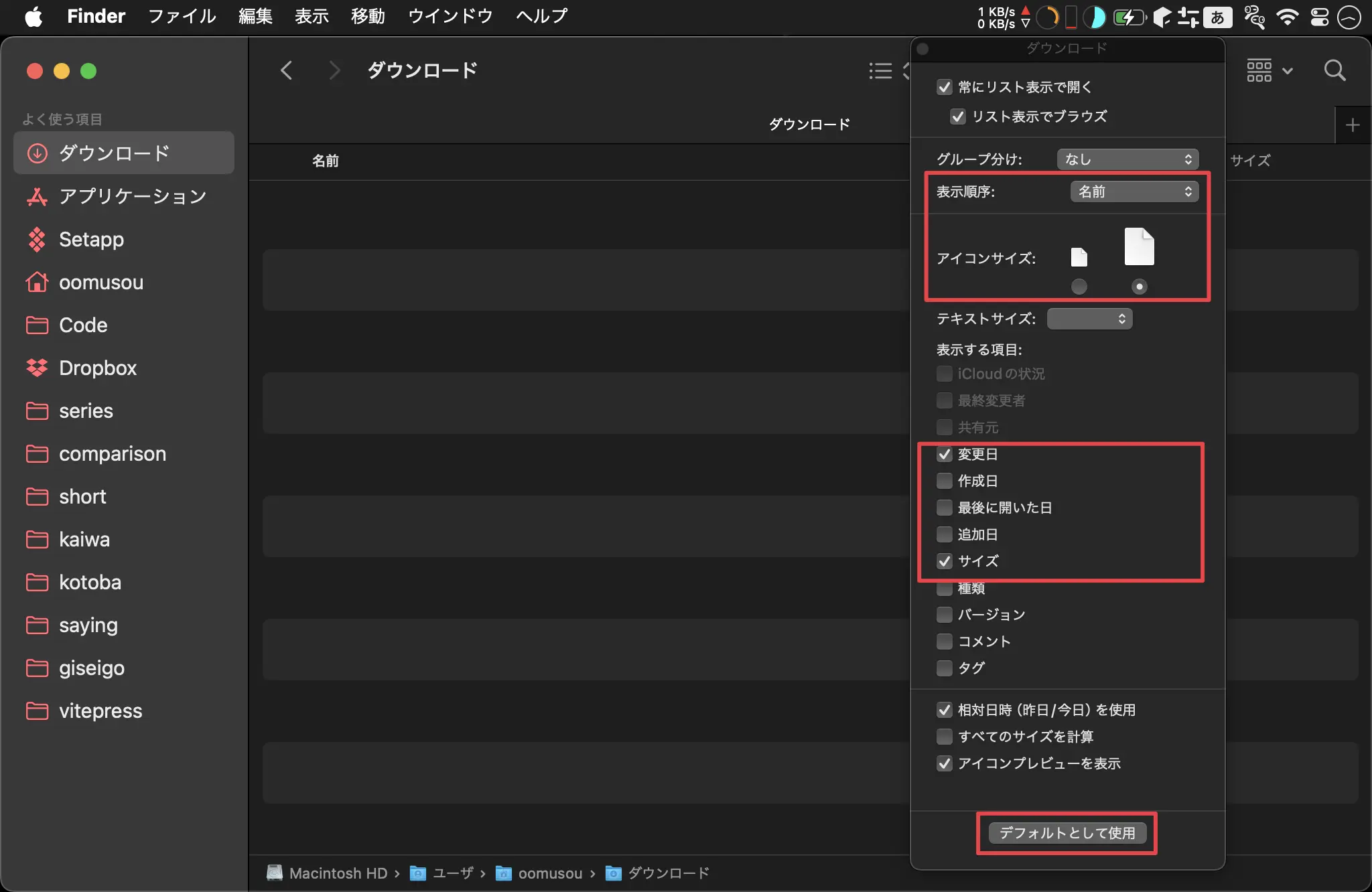The height and width of the screenshot is (892, 1372).
Task: Enable the 種類 column checkbox
Action: pyautogui.click(x=945, y=588)
